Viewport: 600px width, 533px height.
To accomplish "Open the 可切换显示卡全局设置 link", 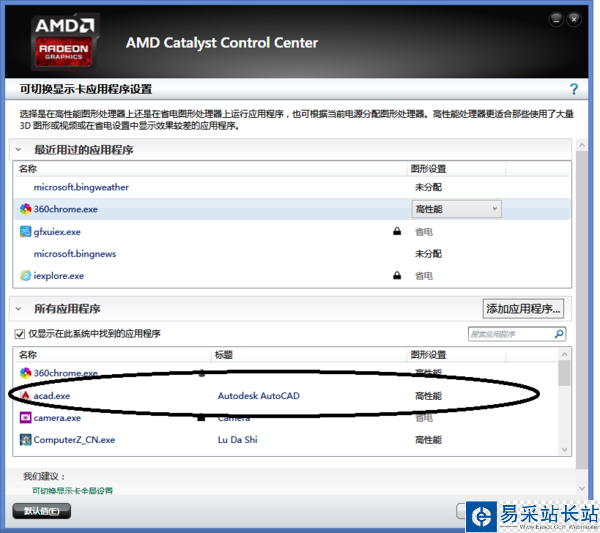I will click(x=72, y=491).
